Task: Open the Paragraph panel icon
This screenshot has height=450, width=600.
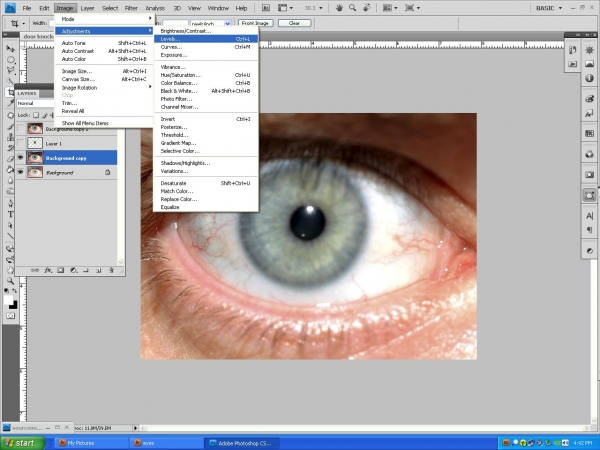Action: click(x=590, y=230)
